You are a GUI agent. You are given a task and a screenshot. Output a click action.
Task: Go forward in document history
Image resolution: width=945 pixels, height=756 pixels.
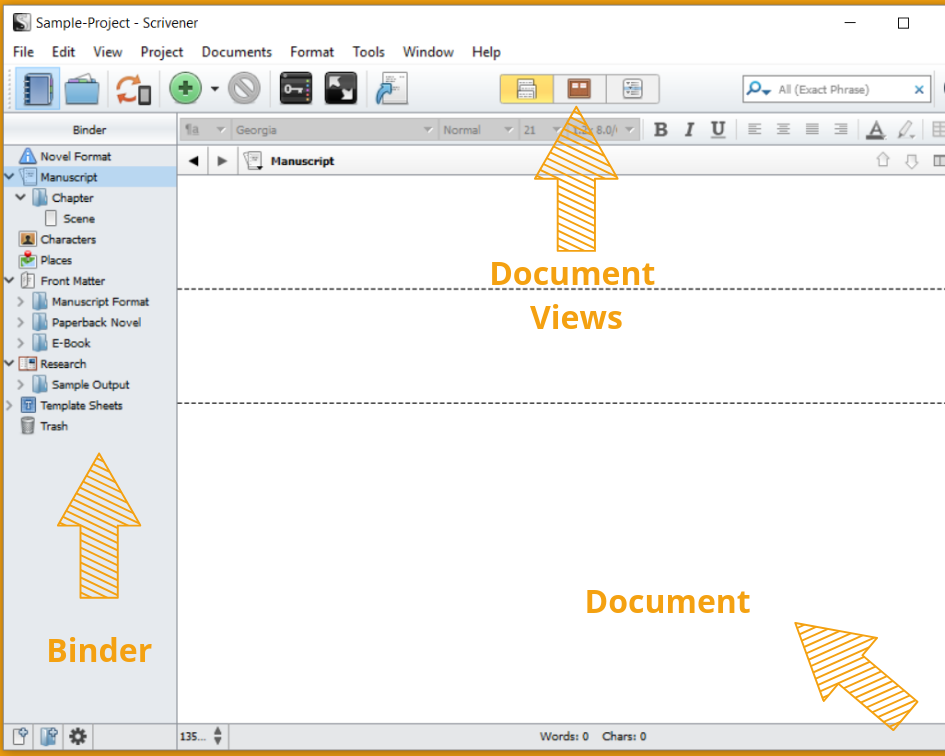tap(222, 161)
